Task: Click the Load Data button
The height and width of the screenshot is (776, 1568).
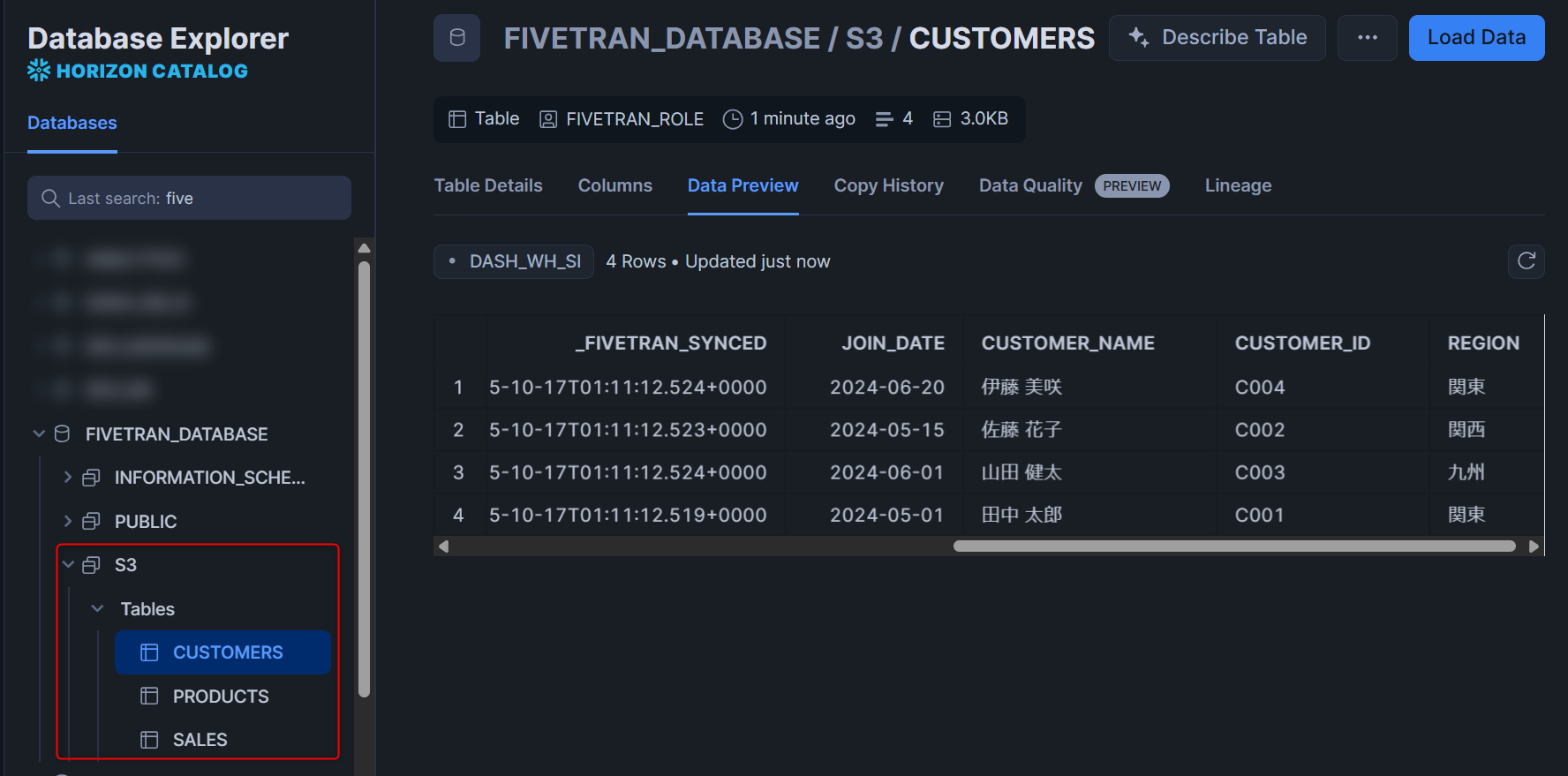Action: pyautogui.click(x=1476, y=38)
